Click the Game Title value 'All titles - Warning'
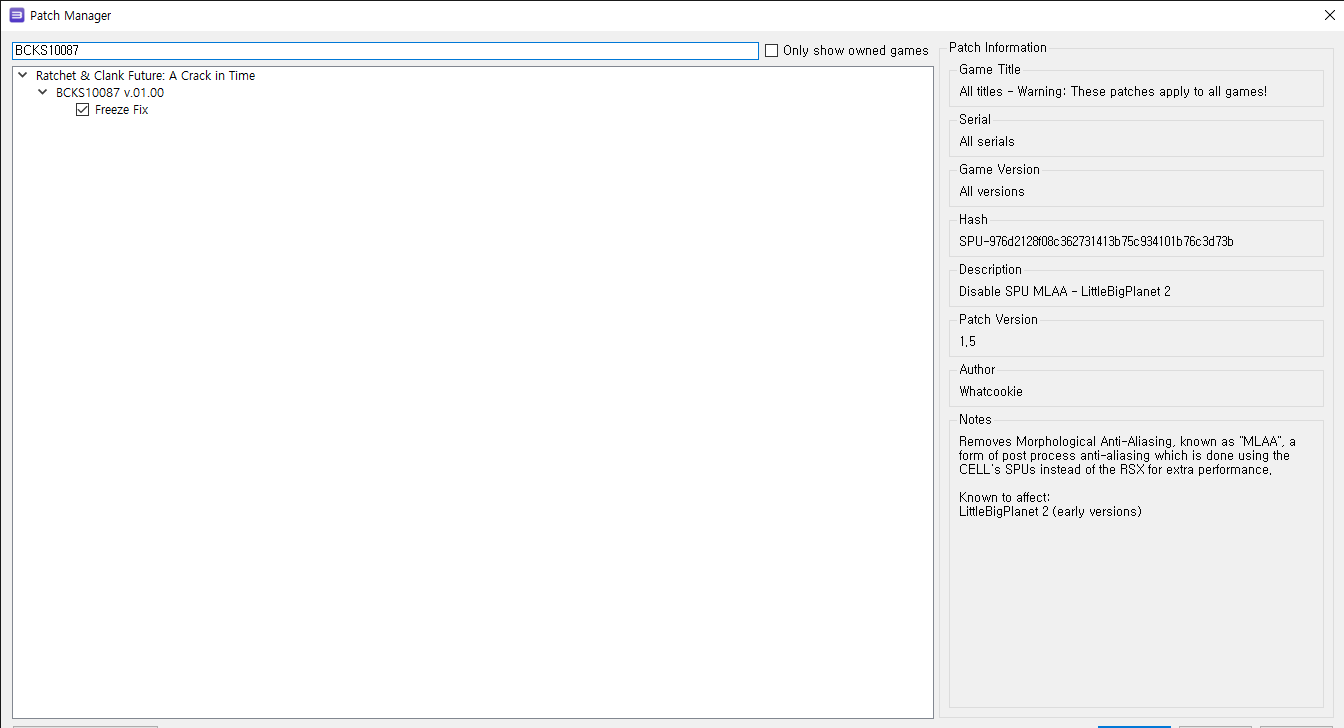 (1113, 91)
